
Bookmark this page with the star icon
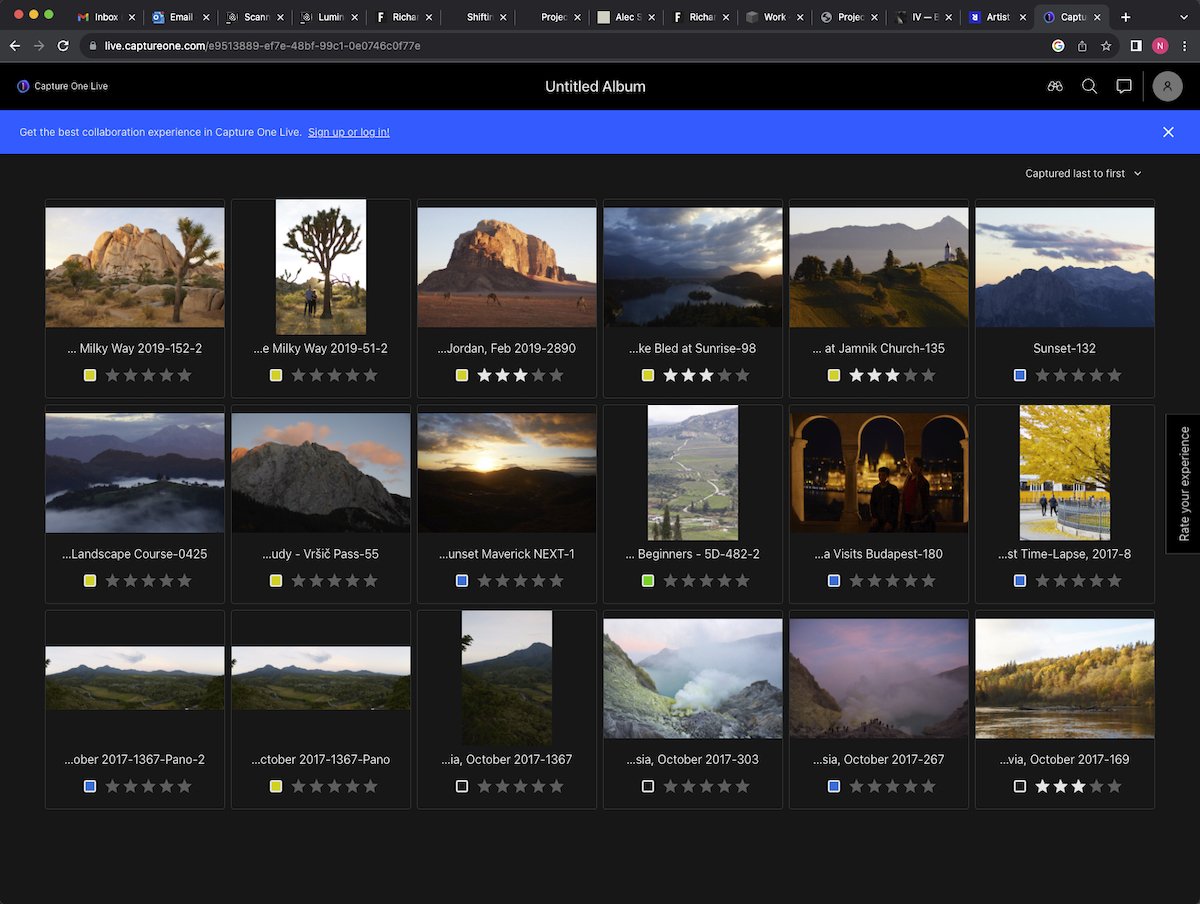(1106, 46)
